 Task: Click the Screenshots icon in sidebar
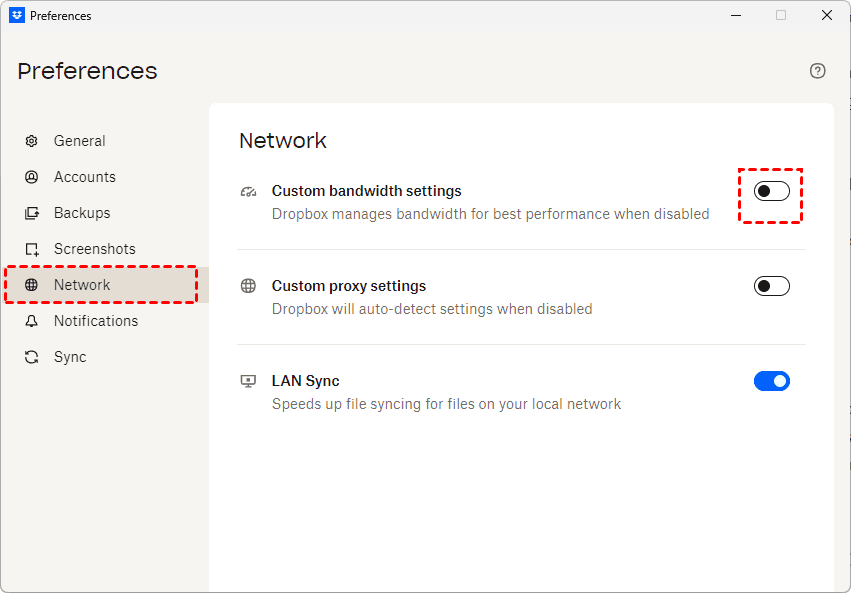pos(32,249)
